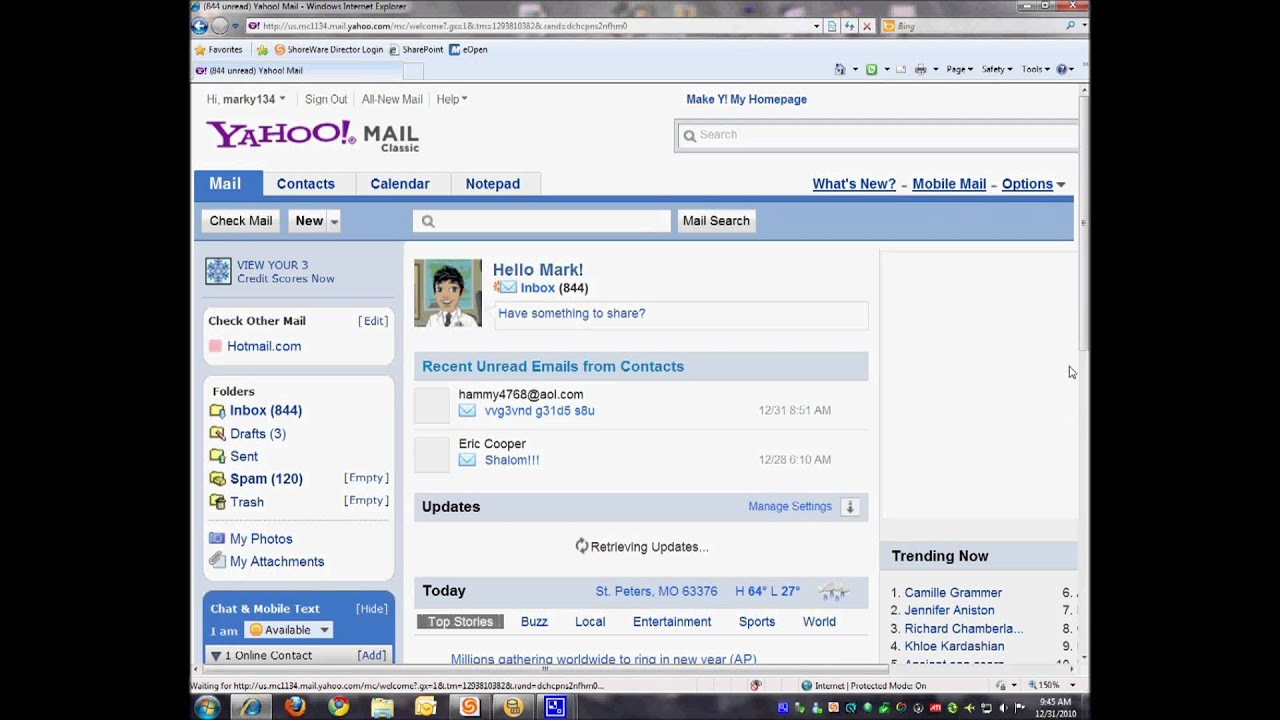Open the IE Safety menu
1280x720 pixels.
coord(997,69)
